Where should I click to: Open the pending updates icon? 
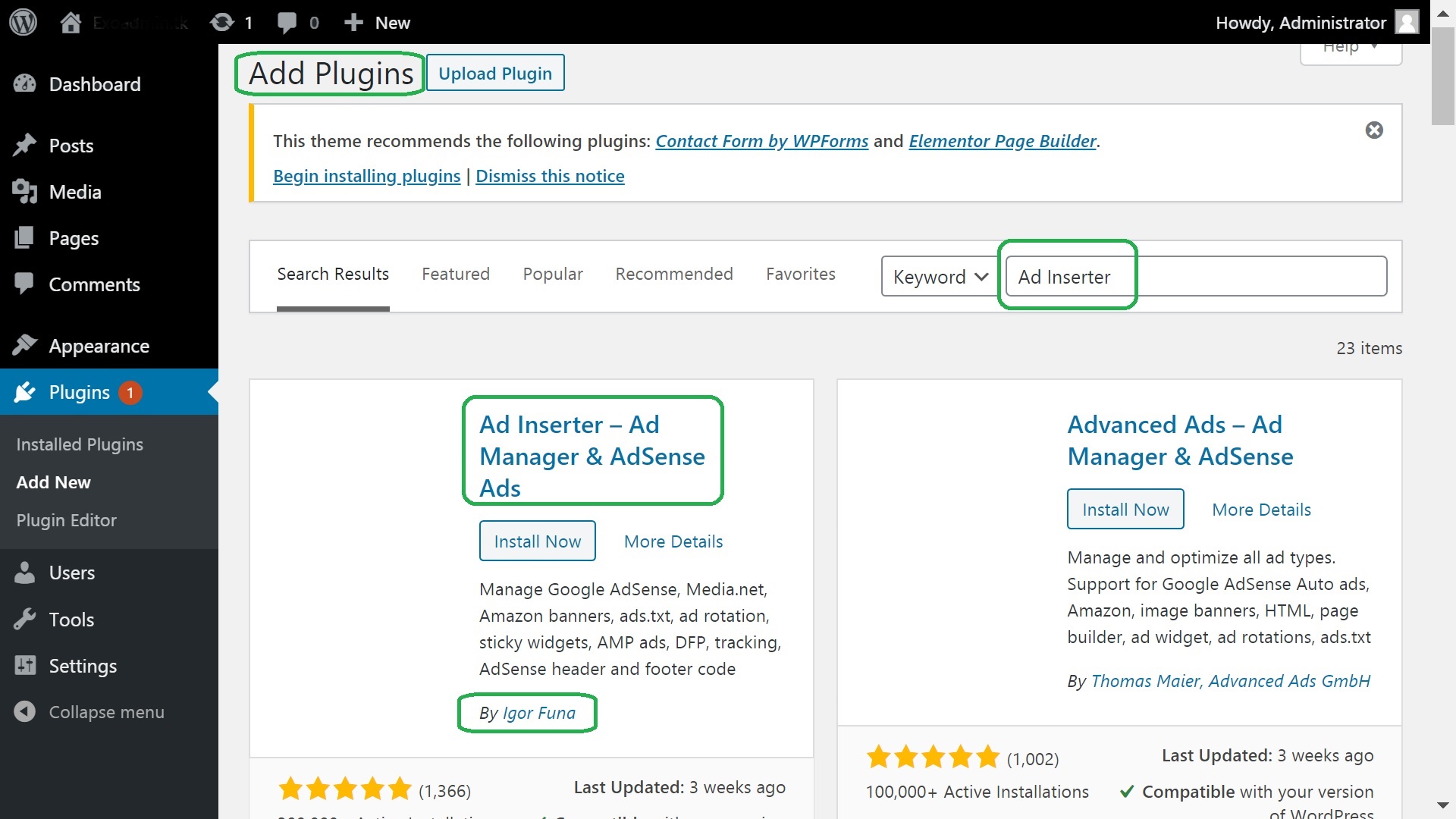pyautogui.click(x=222, y=22)
